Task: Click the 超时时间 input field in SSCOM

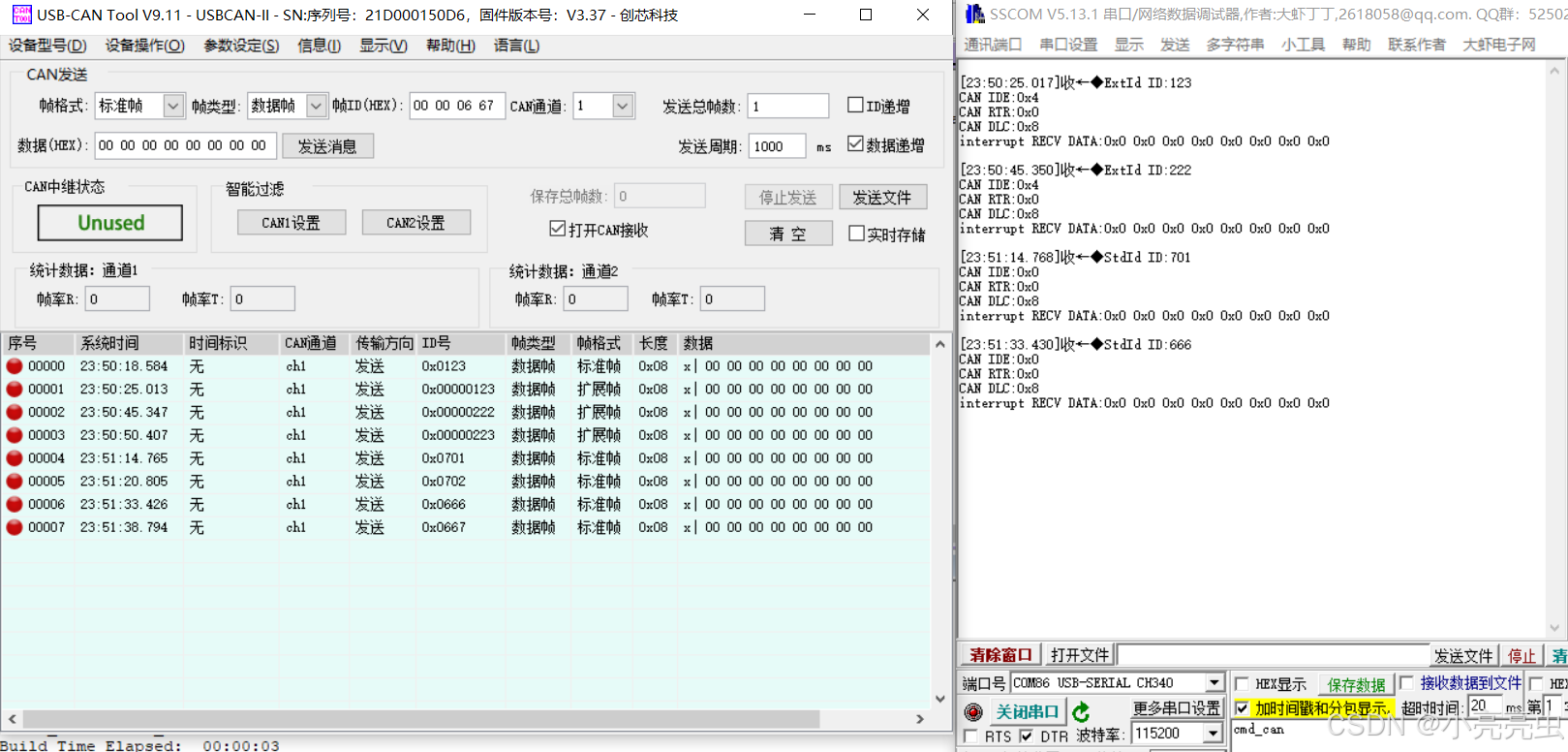Action: coord(1485,706)
